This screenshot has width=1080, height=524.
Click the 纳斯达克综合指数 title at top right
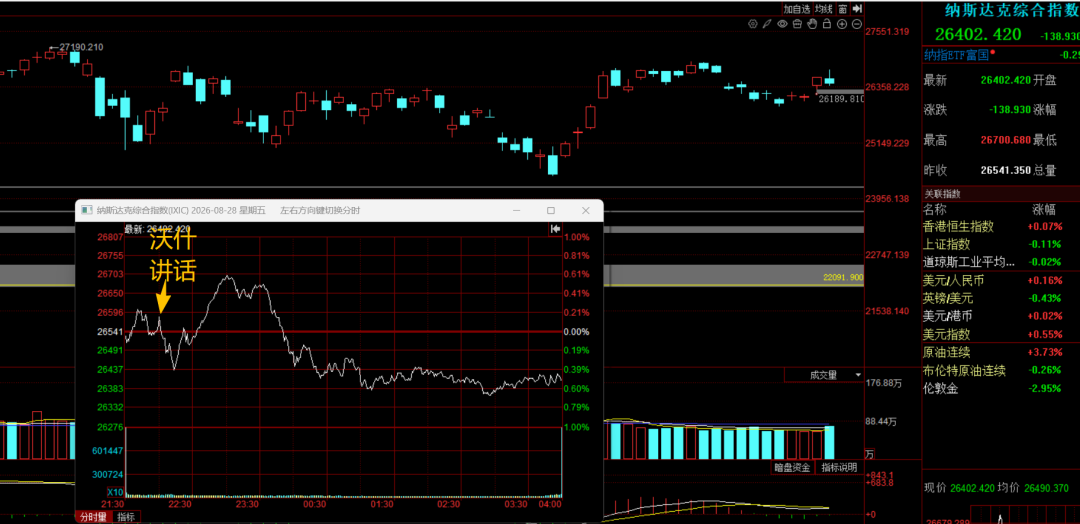[x=1012, y=10]
